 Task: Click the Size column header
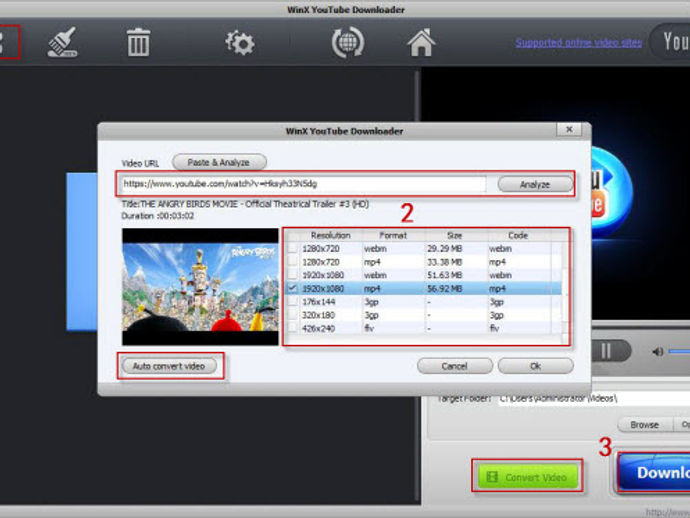click(455, 235)
